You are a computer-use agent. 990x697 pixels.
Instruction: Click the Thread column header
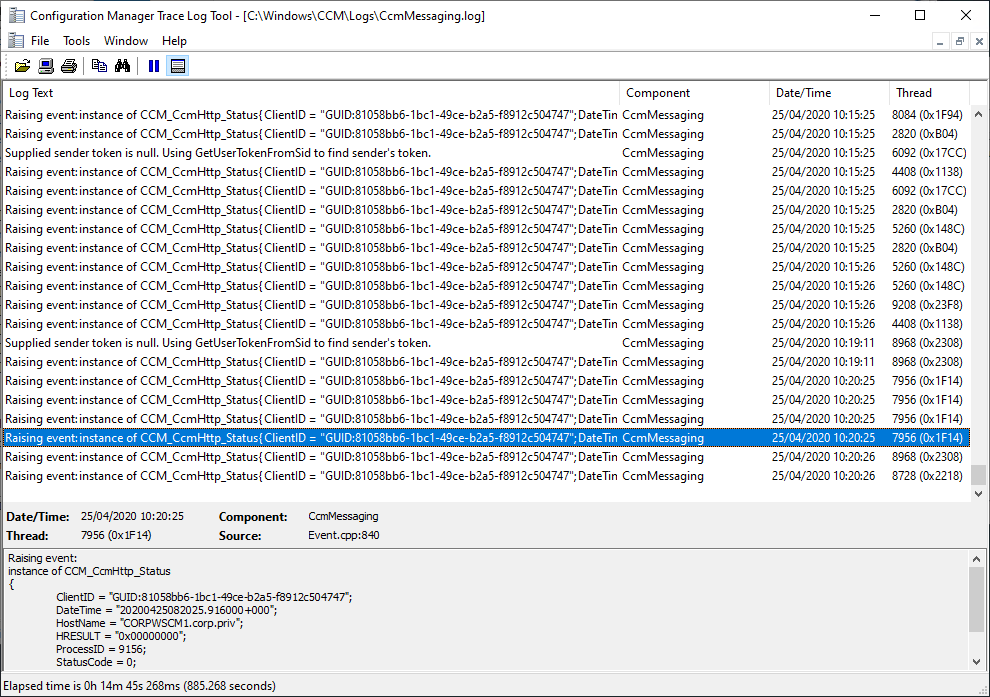[x=927, y=93]
